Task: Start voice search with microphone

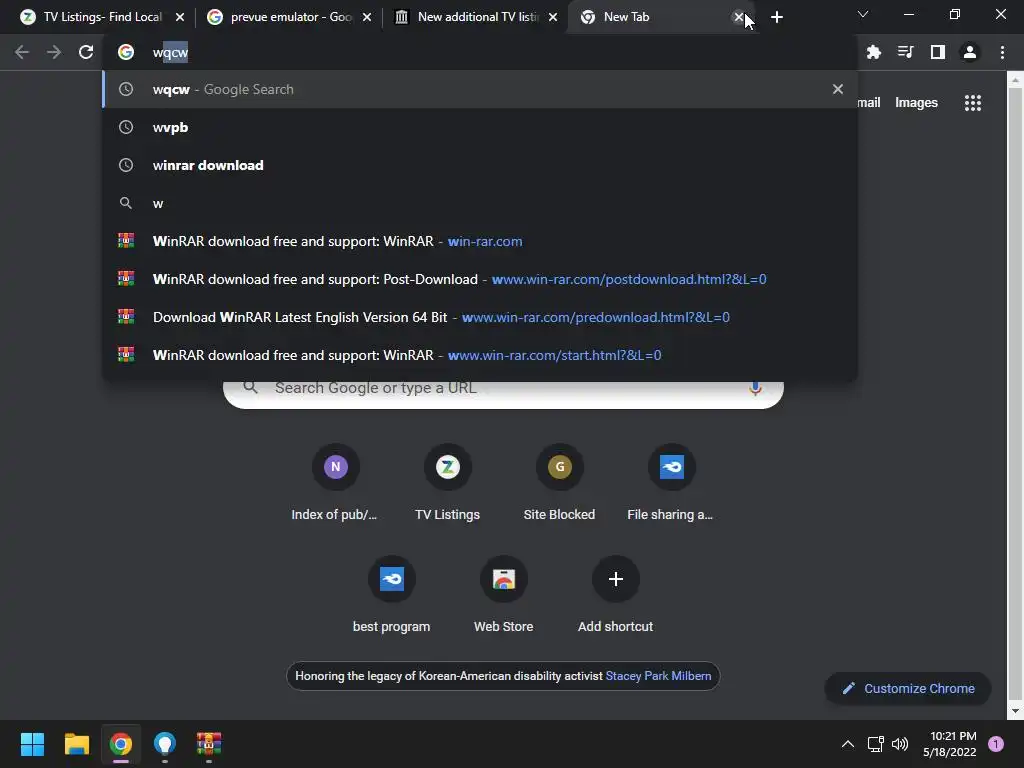Action: [755, 388]
